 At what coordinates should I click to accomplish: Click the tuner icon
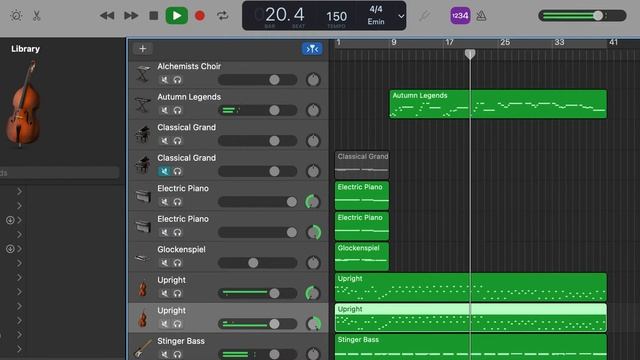click(x=424, y=16)
